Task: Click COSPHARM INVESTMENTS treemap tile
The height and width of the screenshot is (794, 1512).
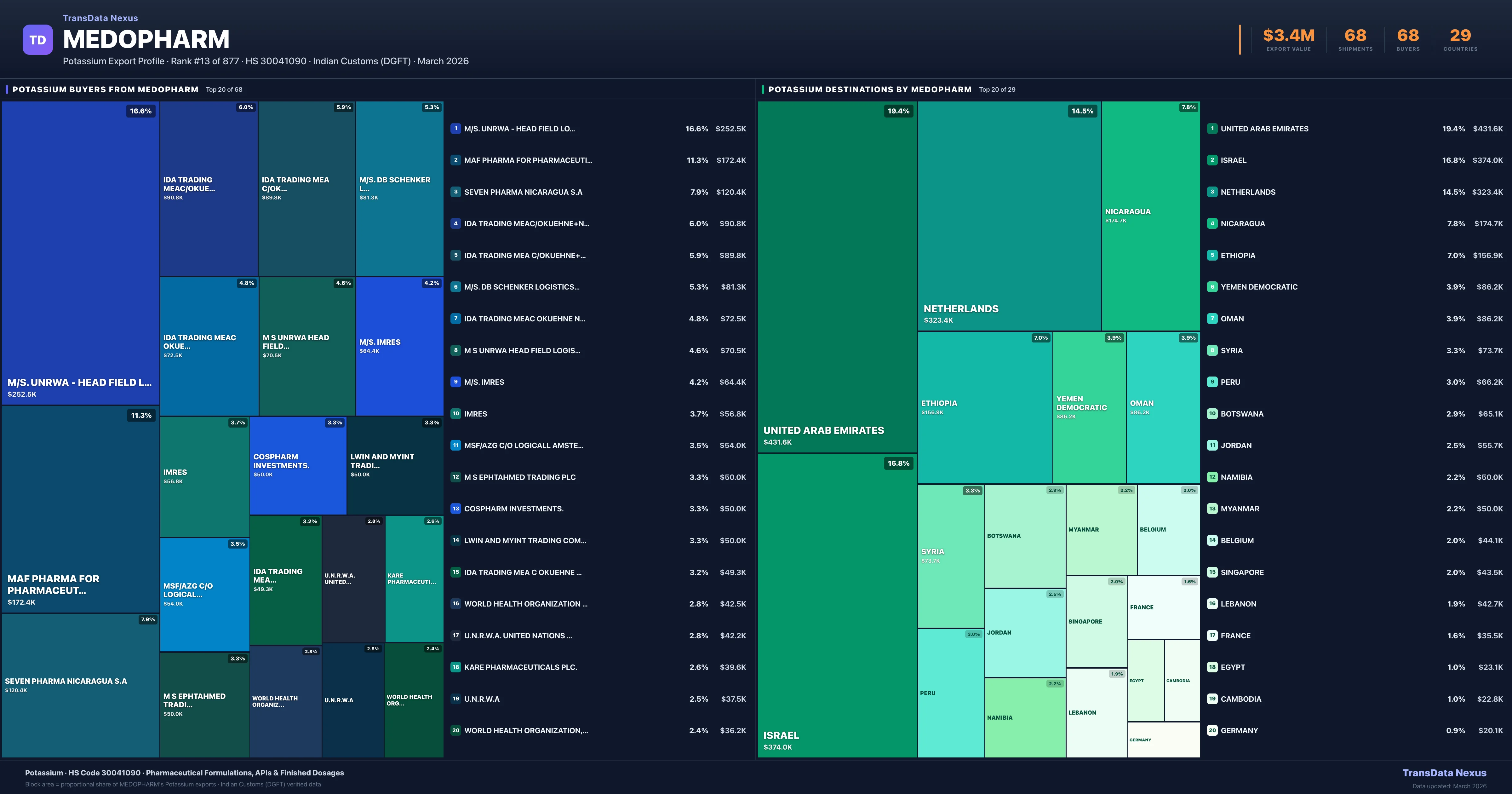Action: click(298, 465)
